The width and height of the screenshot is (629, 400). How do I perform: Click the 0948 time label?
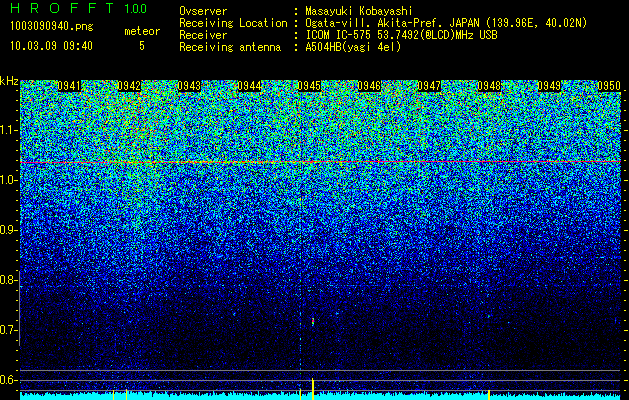(489, 86)
